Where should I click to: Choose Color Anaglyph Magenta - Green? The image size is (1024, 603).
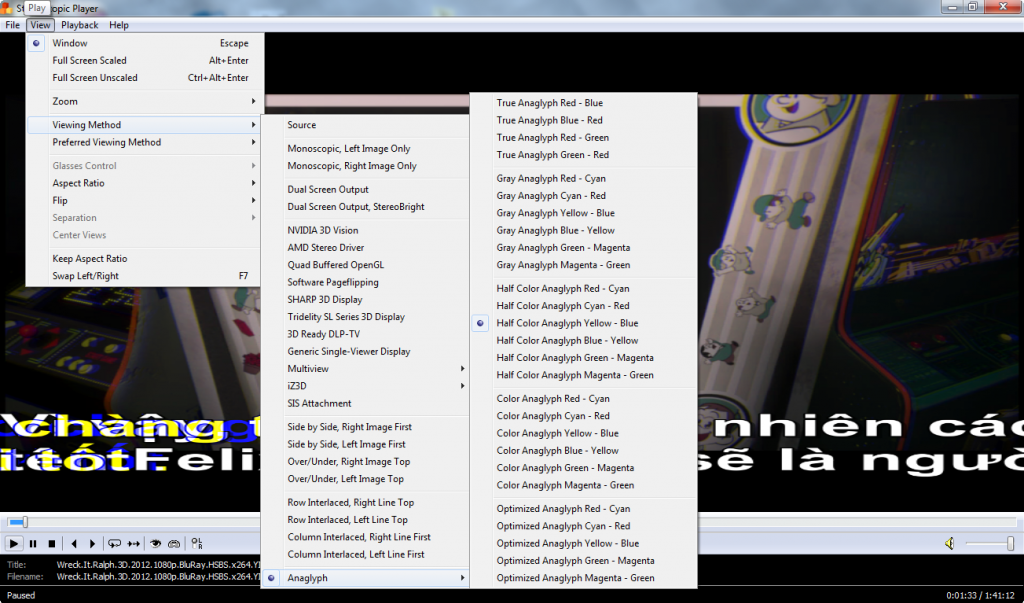[x=583, y=485]
